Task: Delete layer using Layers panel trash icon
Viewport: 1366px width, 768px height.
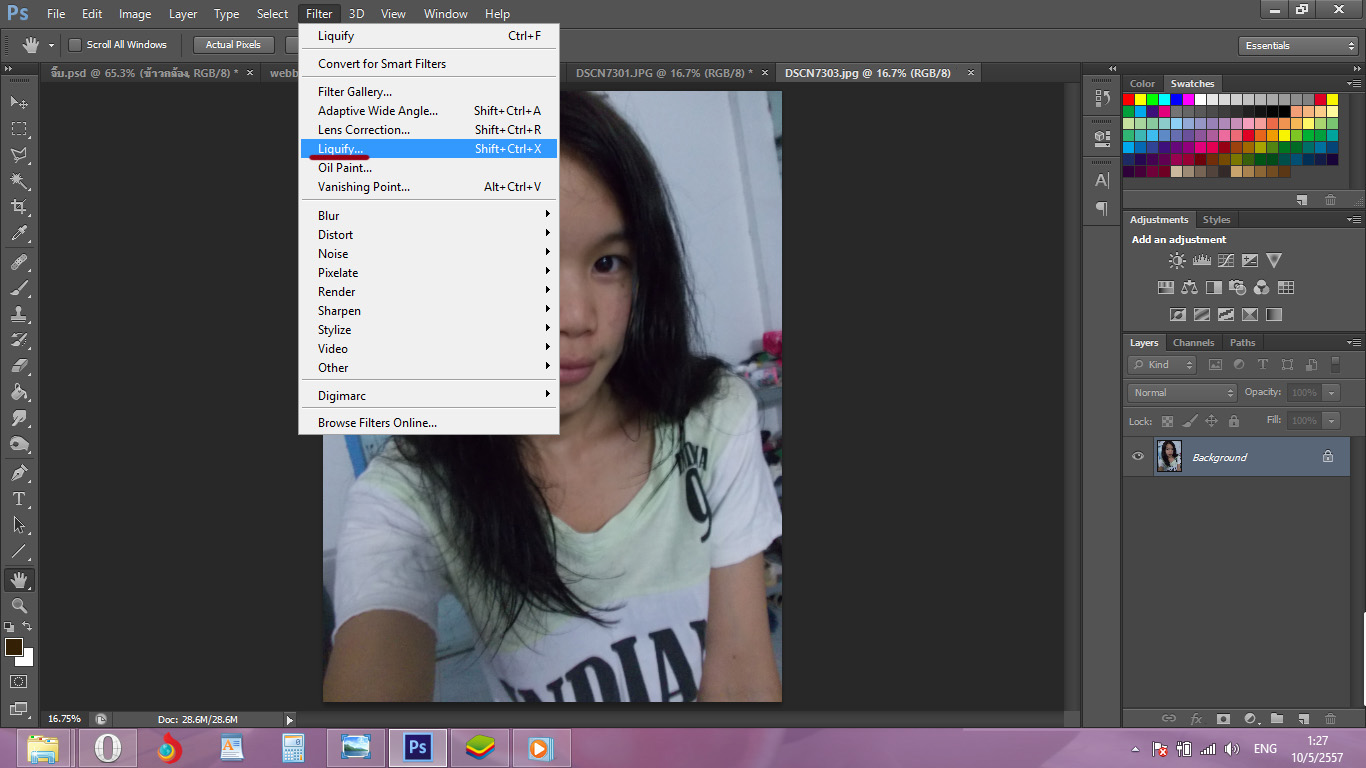Action: 1330,718
